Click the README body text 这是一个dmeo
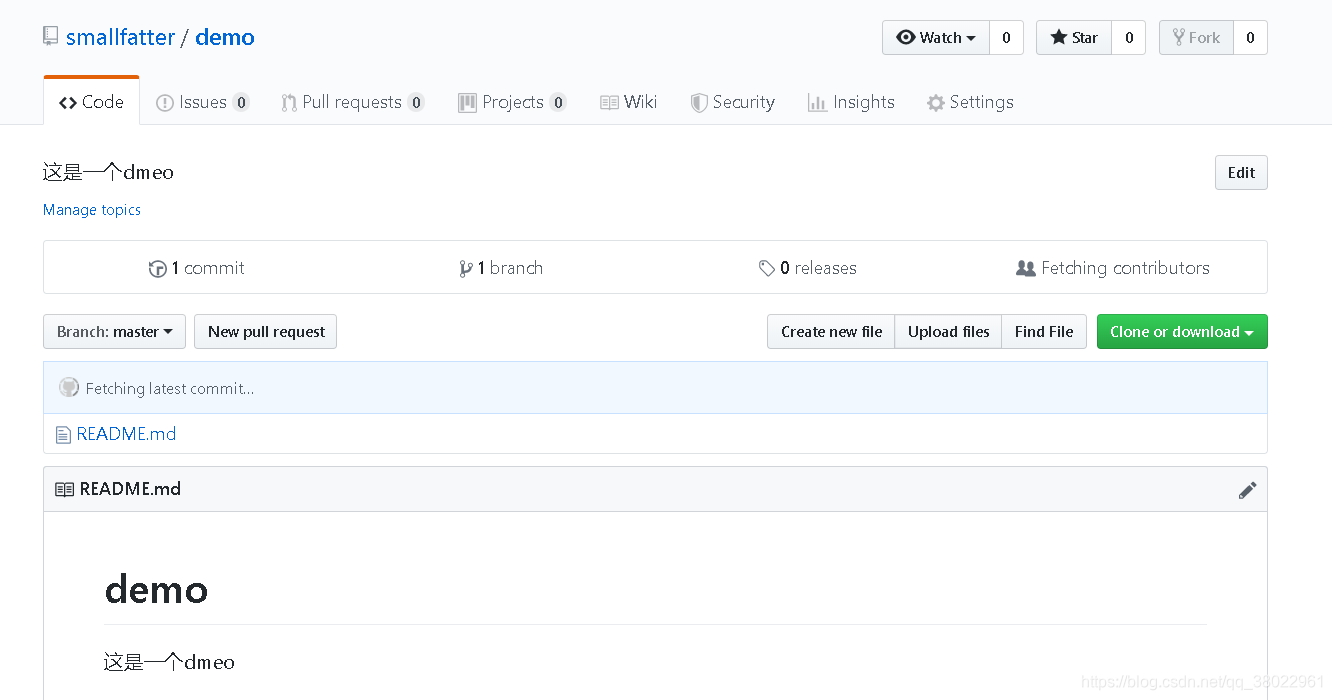The height and width of the screenshot is (700, 1332). pos(169,662)
